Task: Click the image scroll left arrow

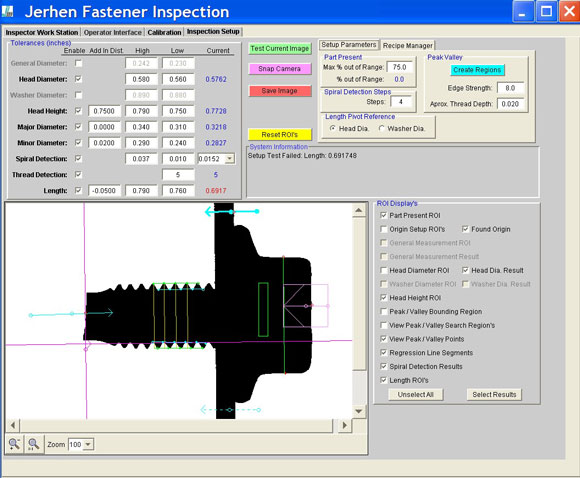Action: tap(13, 425)
